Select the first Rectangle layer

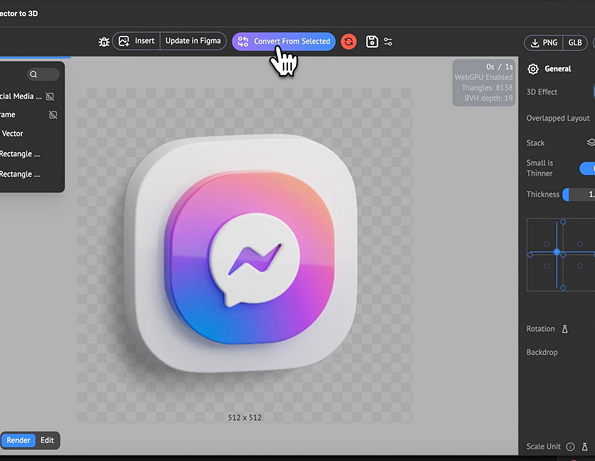tap(20, 154)
